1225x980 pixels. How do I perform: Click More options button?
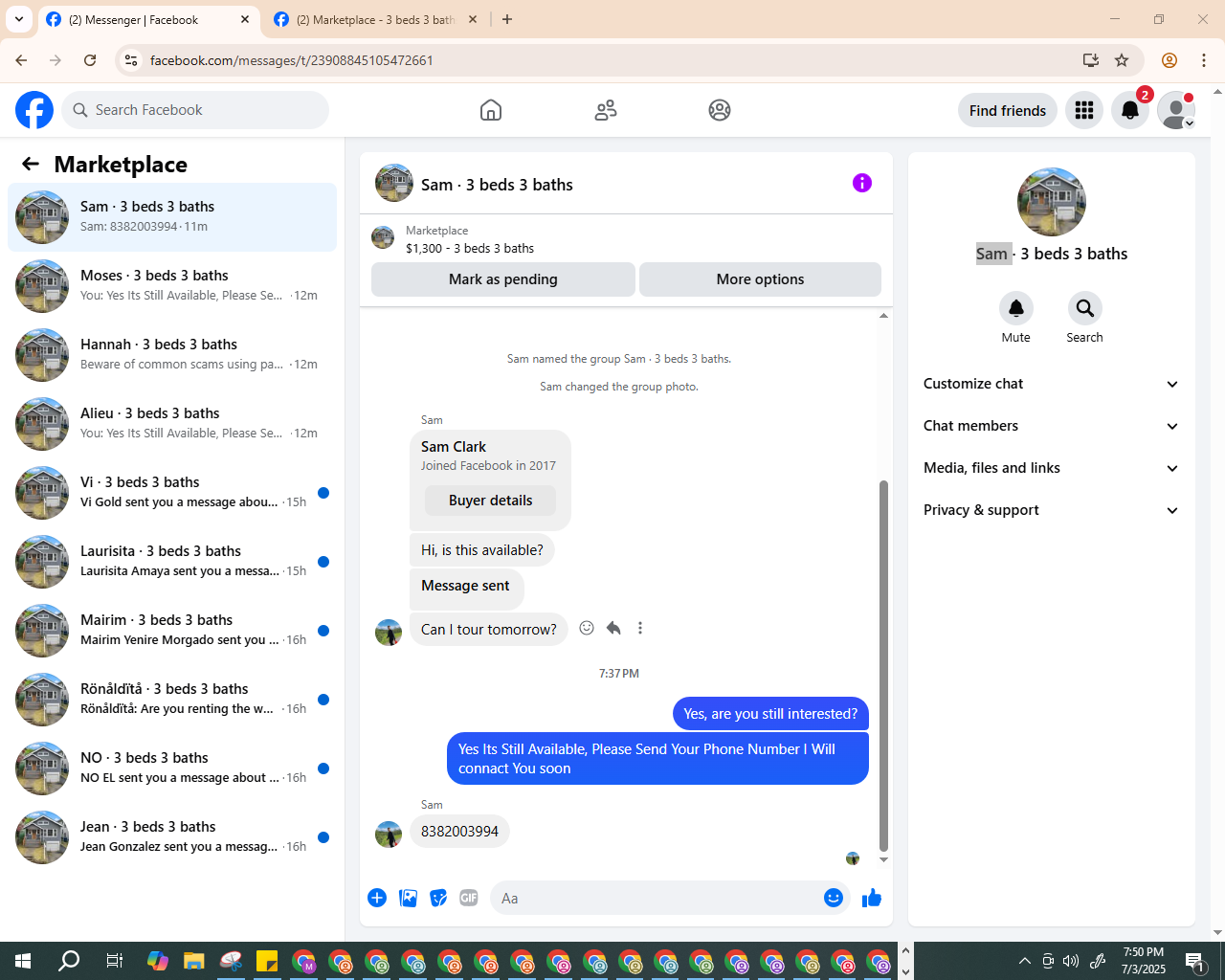(760, 279)
